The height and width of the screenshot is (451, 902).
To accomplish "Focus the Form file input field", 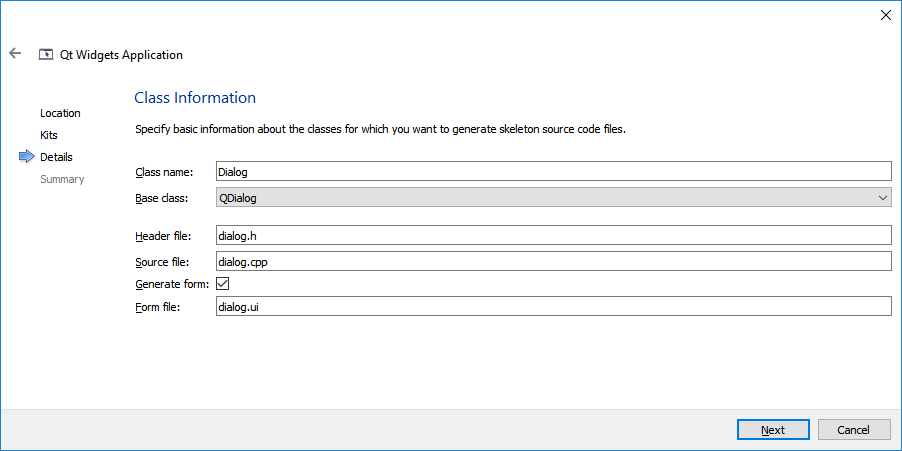I will point(553,307).
